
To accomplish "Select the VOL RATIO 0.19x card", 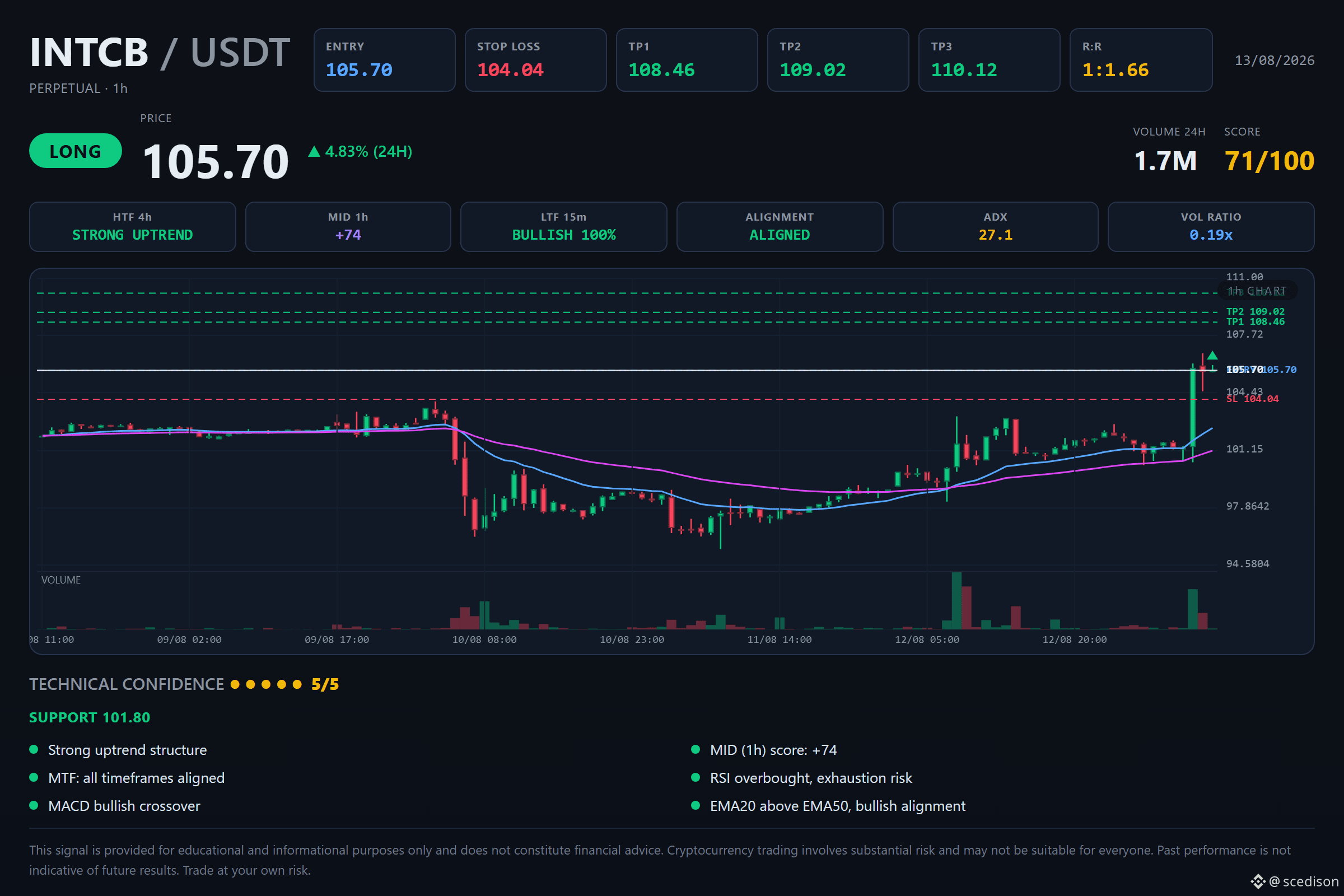I will tap(1211, 227).
